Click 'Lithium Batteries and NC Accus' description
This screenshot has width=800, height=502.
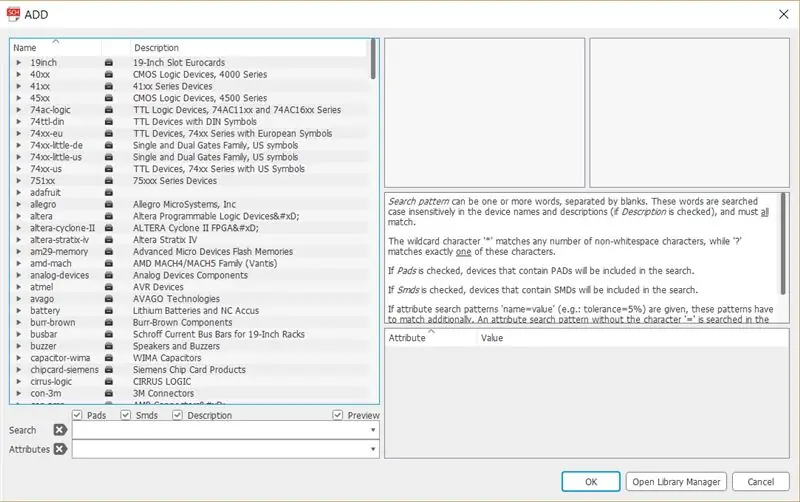point(196,311)
